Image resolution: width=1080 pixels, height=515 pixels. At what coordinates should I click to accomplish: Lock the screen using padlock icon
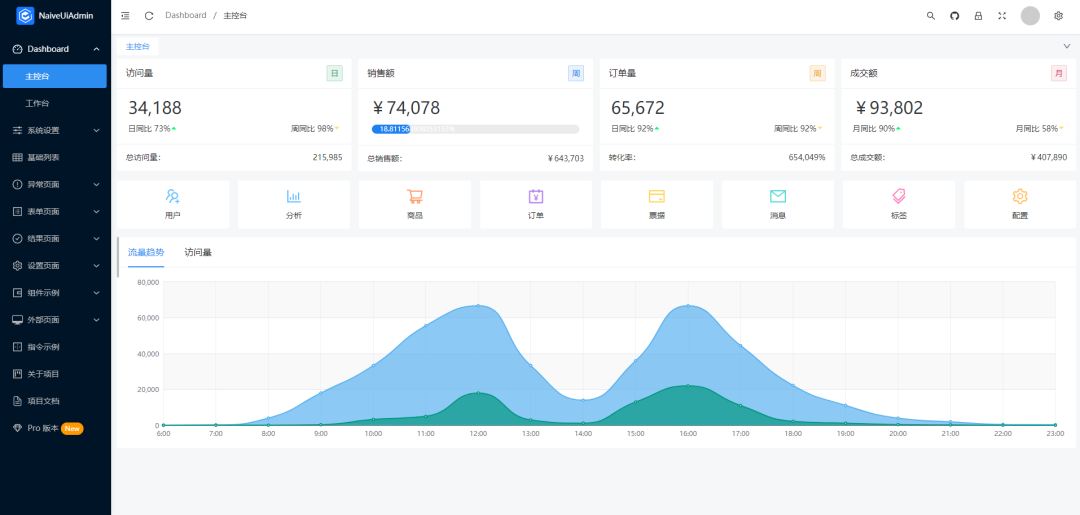[x=978, y=16]
